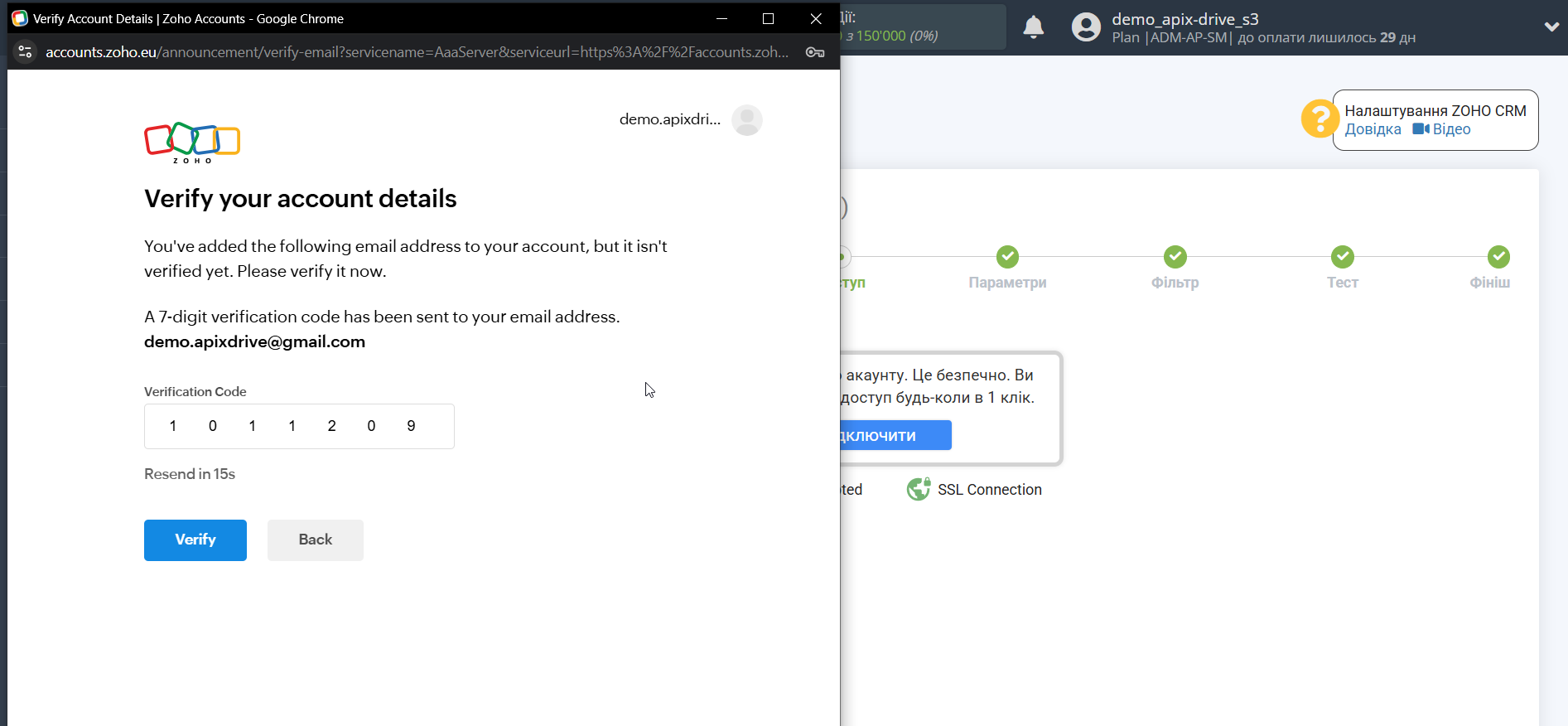Click the video camera icon near Відео
This screenshot has height=726, width=1568.
click(x=1421, y=129)
